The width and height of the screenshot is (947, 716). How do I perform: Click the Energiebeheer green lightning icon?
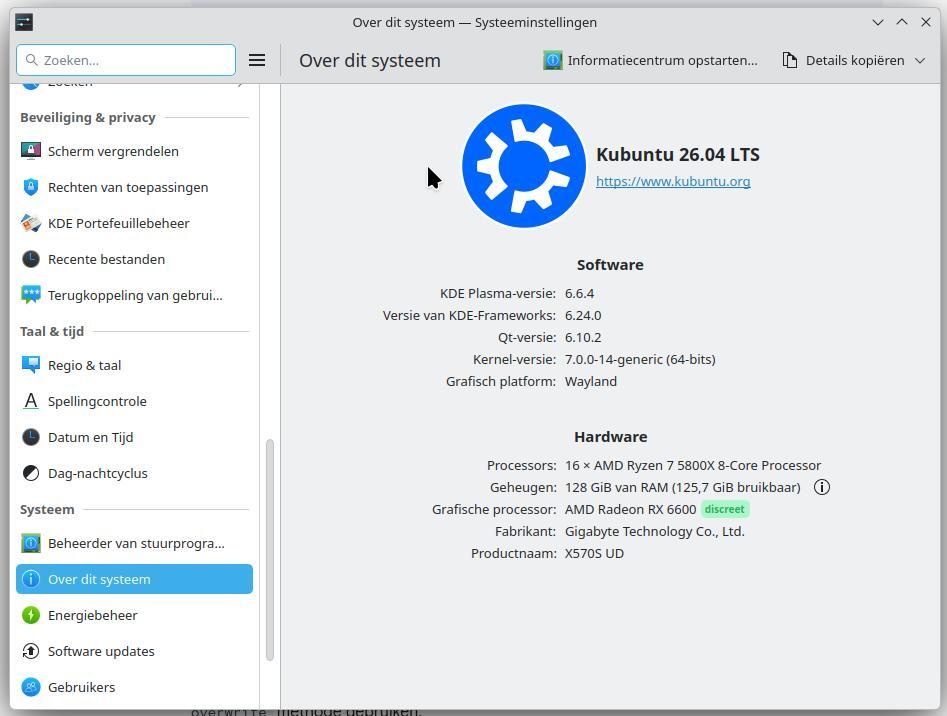click(x=31, y=615)
